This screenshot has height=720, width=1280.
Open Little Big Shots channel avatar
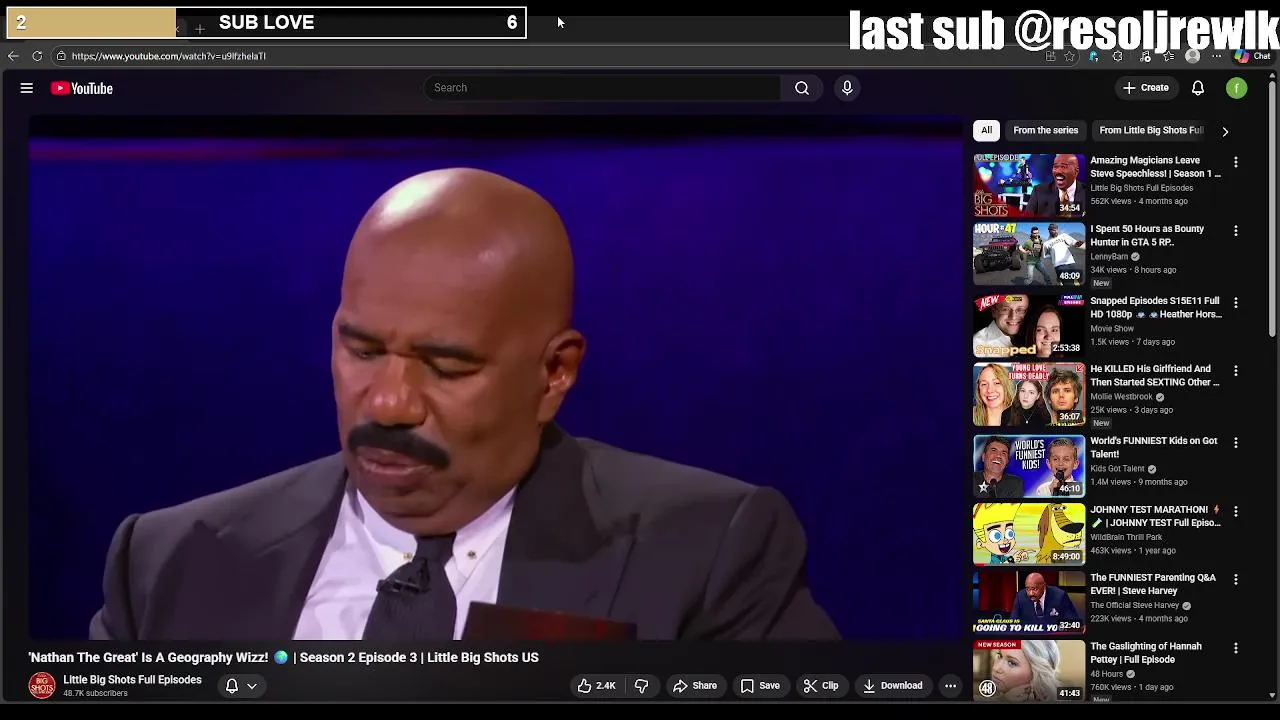[42, 685]
